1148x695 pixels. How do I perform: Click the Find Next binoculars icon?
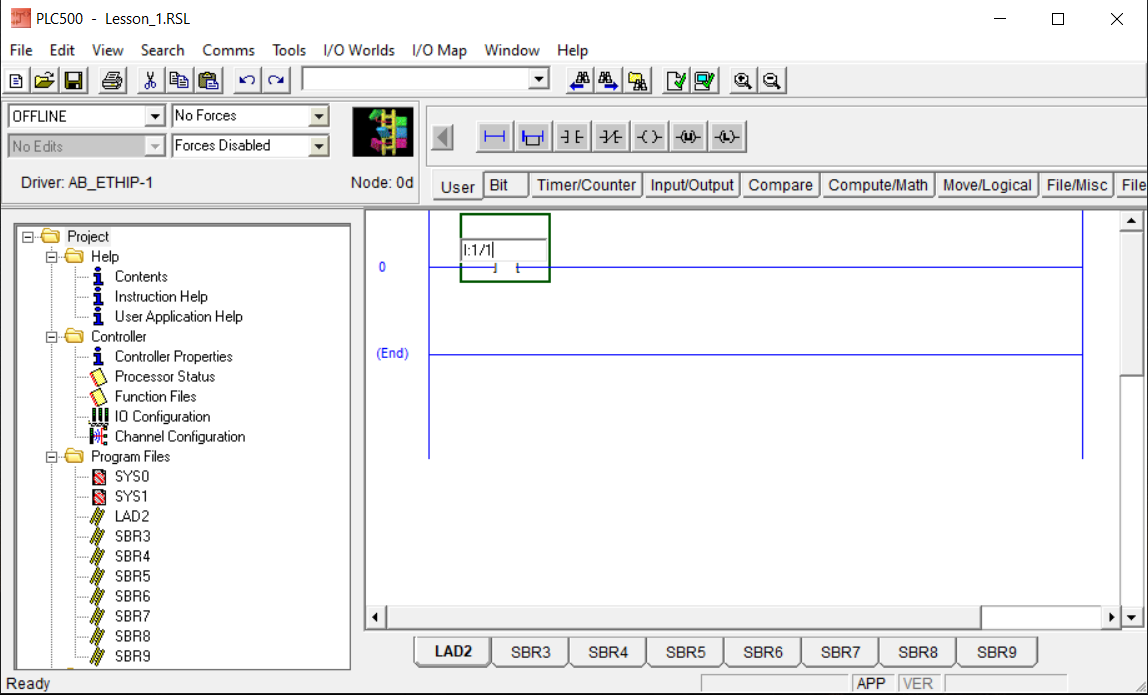(608, 81)
